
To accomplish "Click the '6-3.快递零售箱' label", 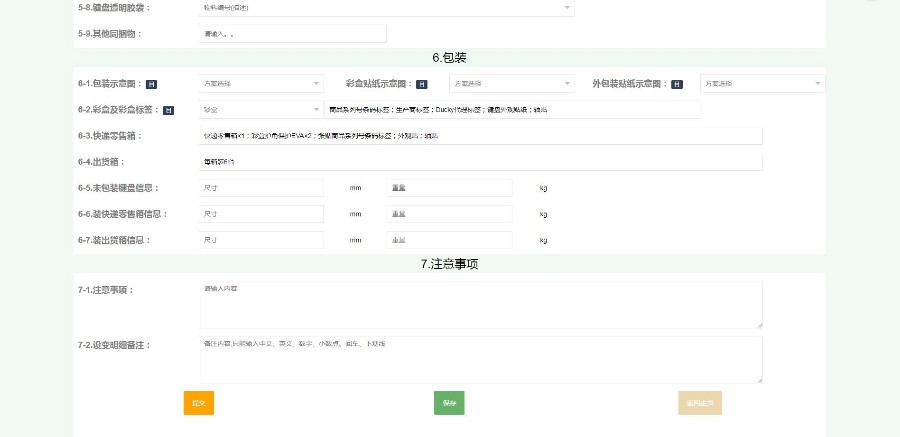I will (x=110, y=136).
